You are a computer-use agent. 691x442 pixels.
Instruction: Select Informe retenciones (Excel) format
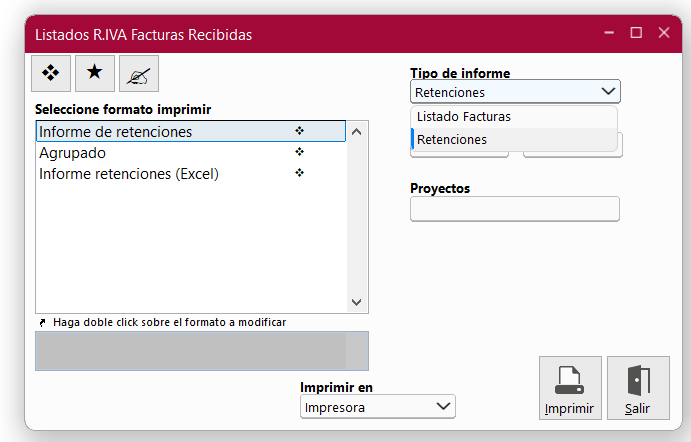coord(128,174)
